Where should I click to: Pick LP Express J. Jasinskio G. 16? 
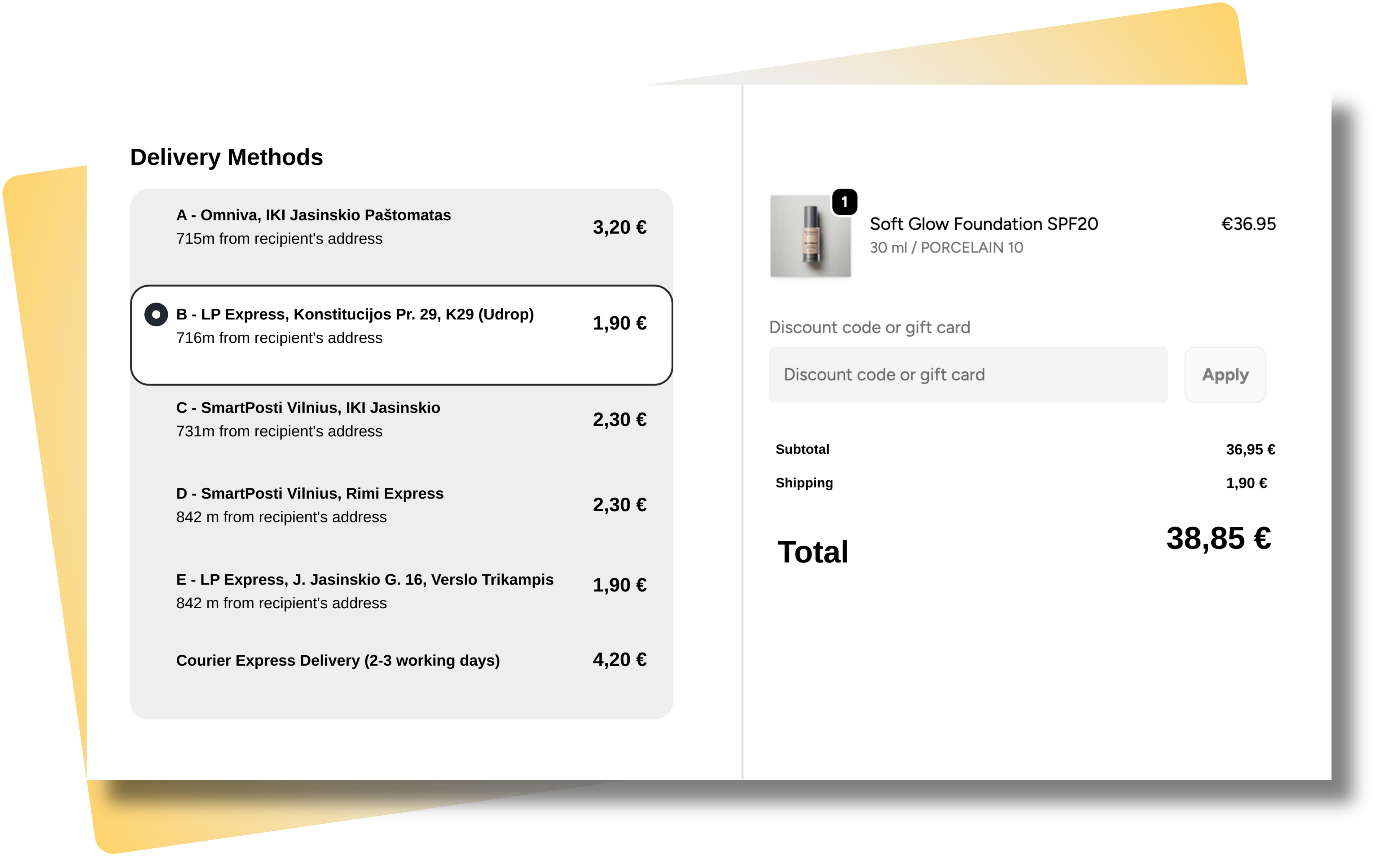[x=364, y=580]
